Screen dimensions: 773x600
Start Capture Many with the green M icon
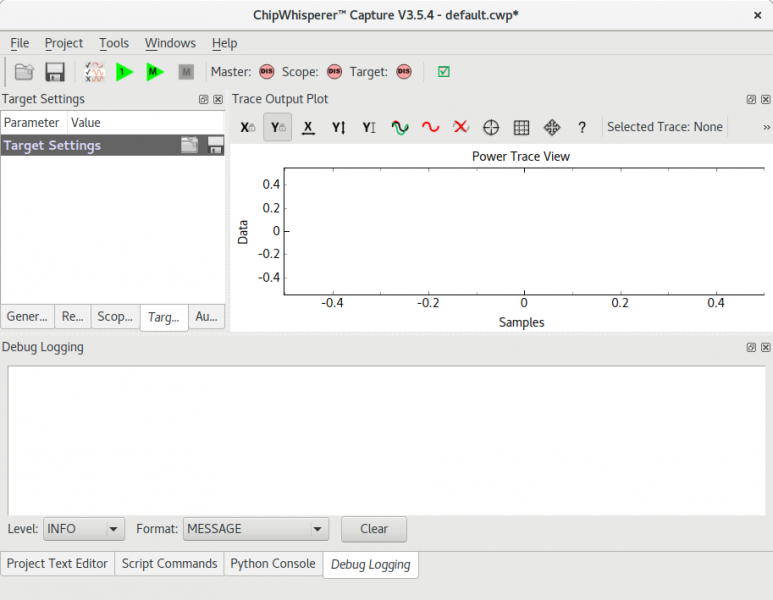pyautogui.click(x=155, y=72)
